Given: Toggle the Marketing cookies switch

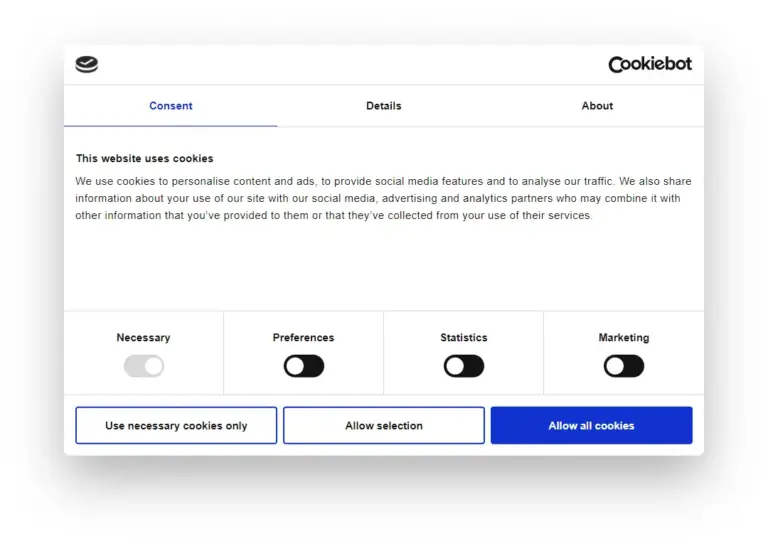Looking at the screenshot, I should [624, 366].
